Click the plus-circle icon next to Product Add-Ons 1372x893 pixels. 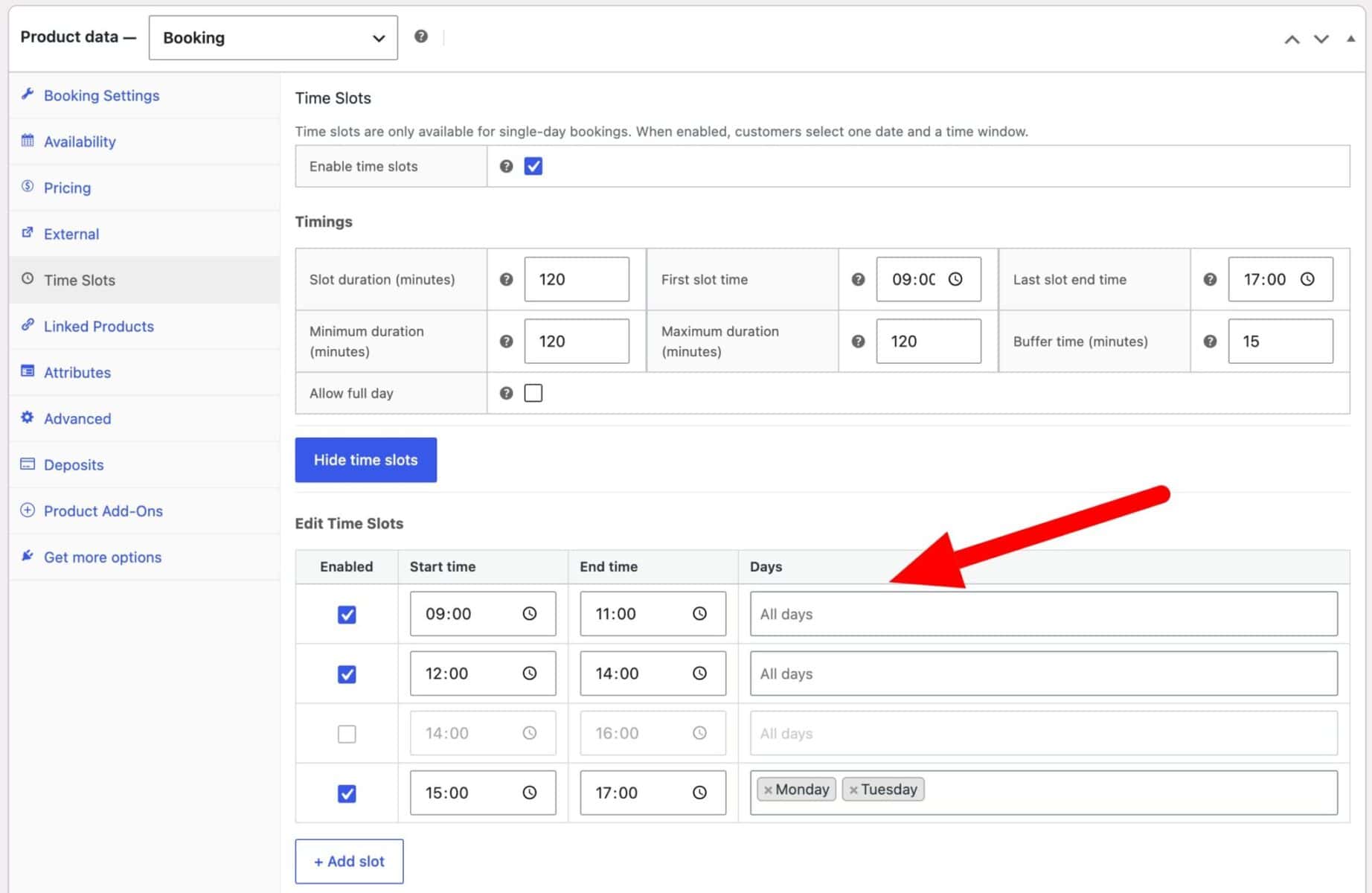[x=28, y=510]
